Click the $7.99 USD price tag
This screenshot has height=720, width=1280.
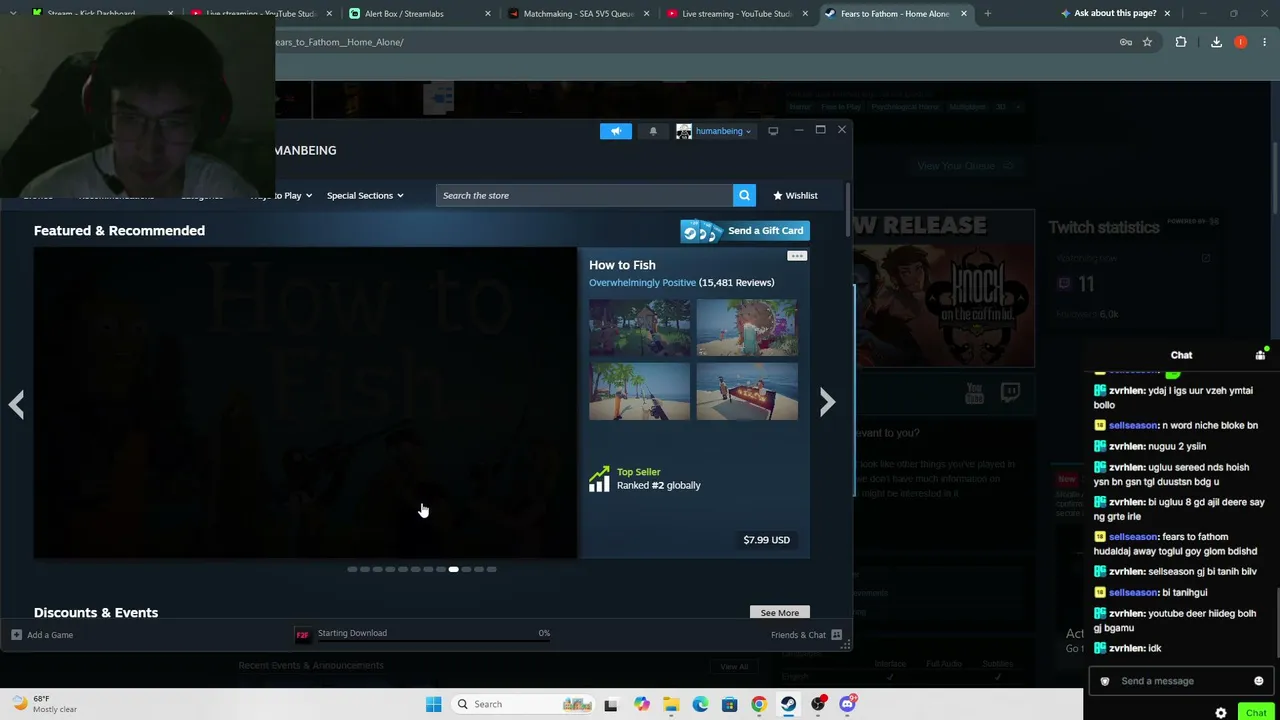pos(766,540)
